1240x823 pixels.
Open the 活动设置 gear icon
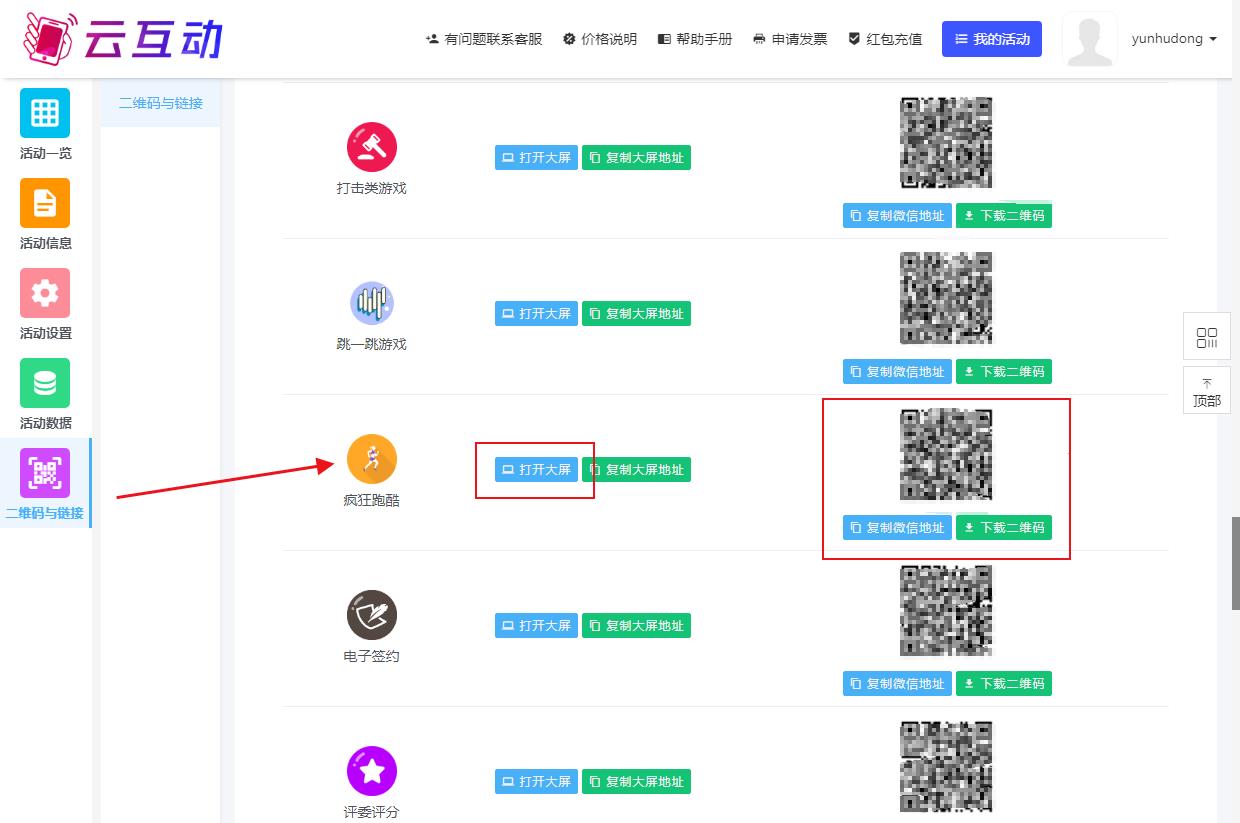coord(45,293)
